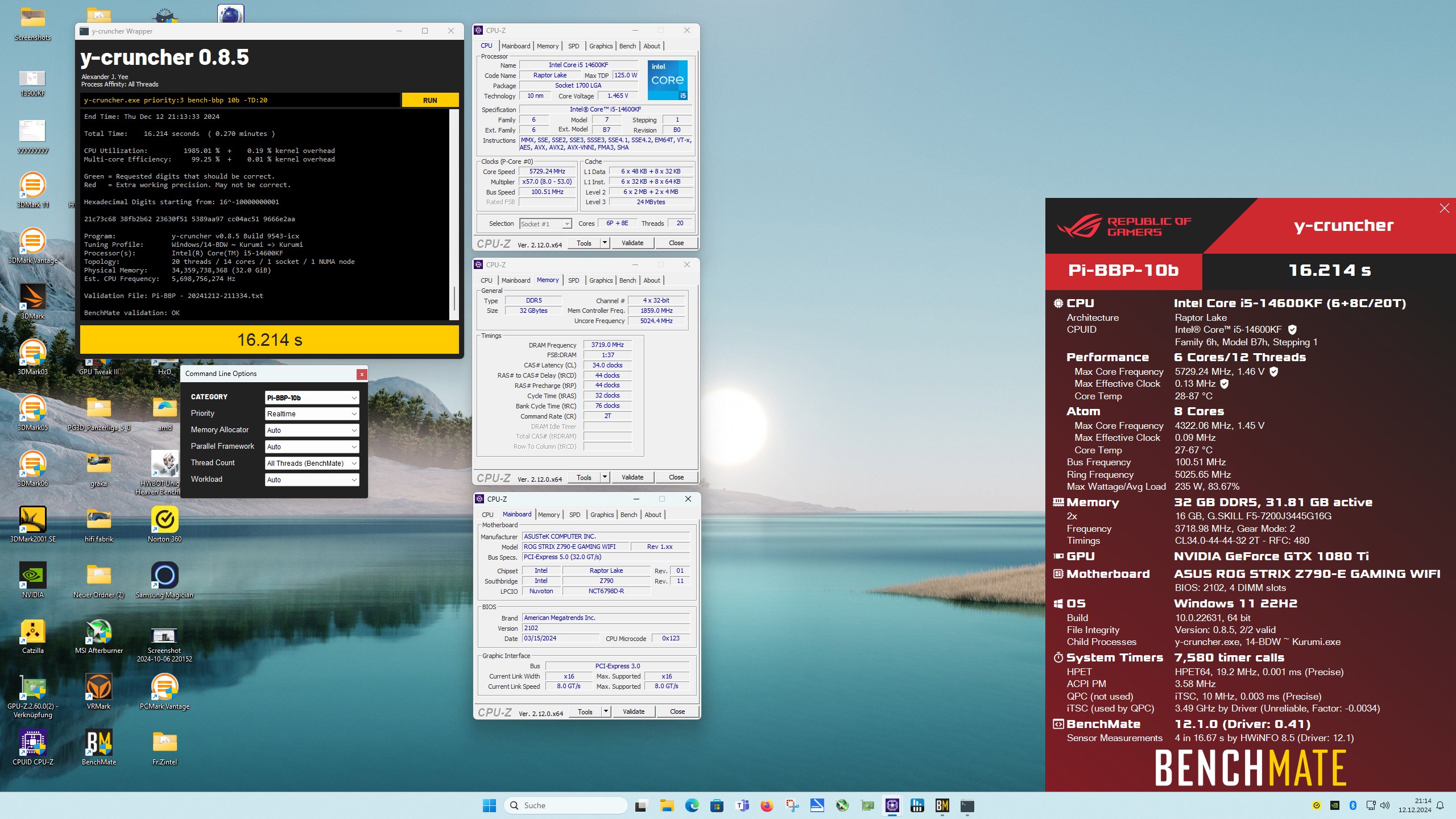Open PG3D_Panzerliga 5.0 folder
The height and width of the screenshot is (819, 1456).
tap(99, 413)
